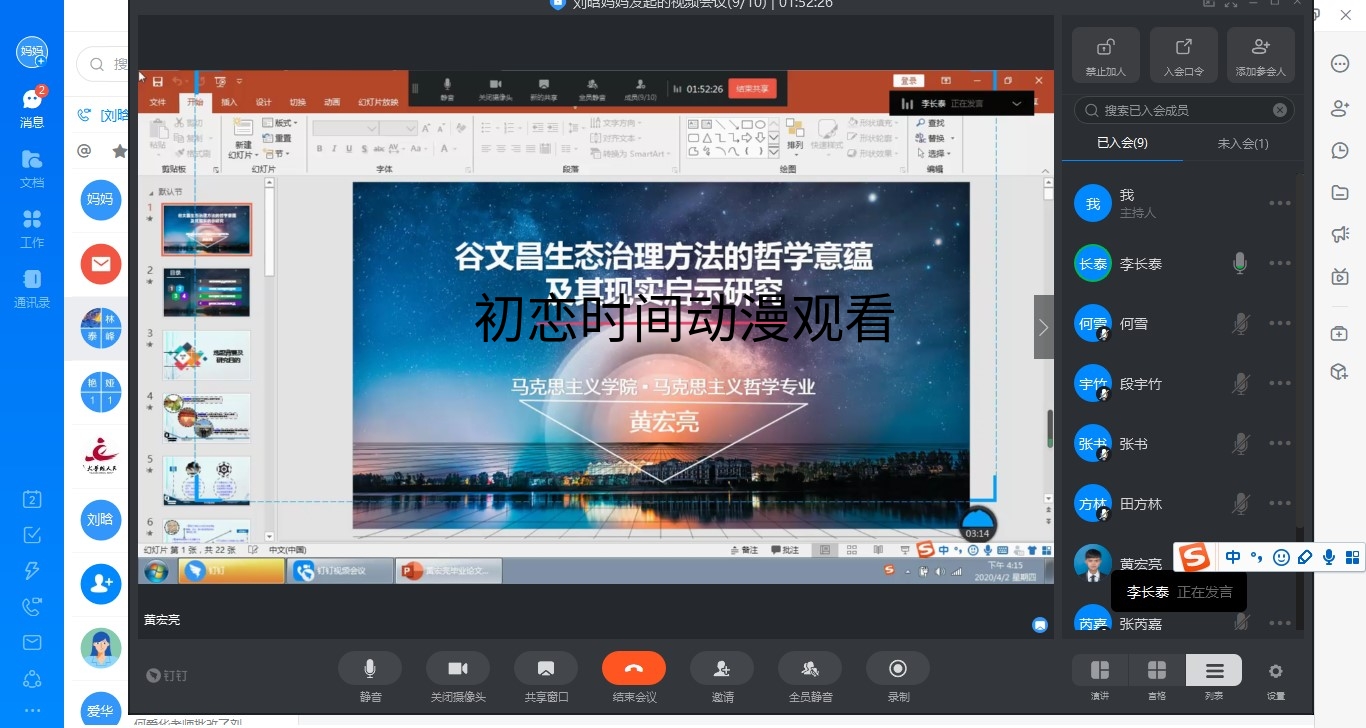Focus the 搜索已入会成员 search field

pyautogui.click(x=1184, y=110)
